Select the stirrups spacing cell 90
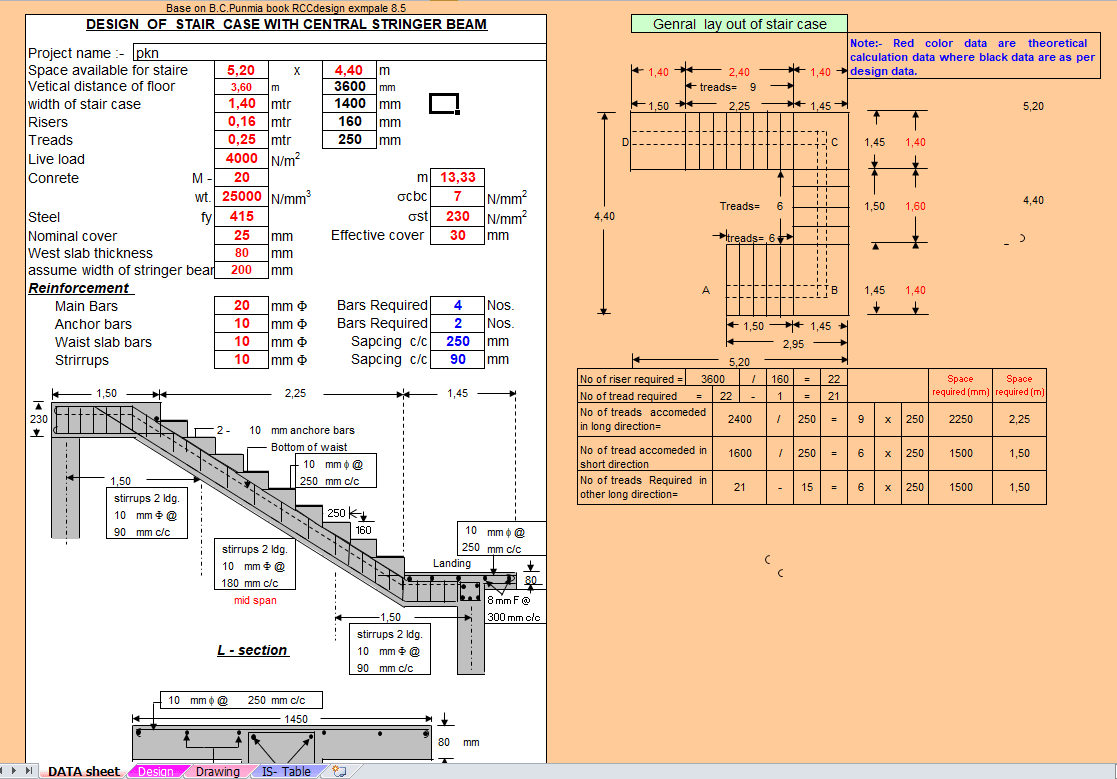This screenshot has width=1117, height=779. (x=457, y=360)
